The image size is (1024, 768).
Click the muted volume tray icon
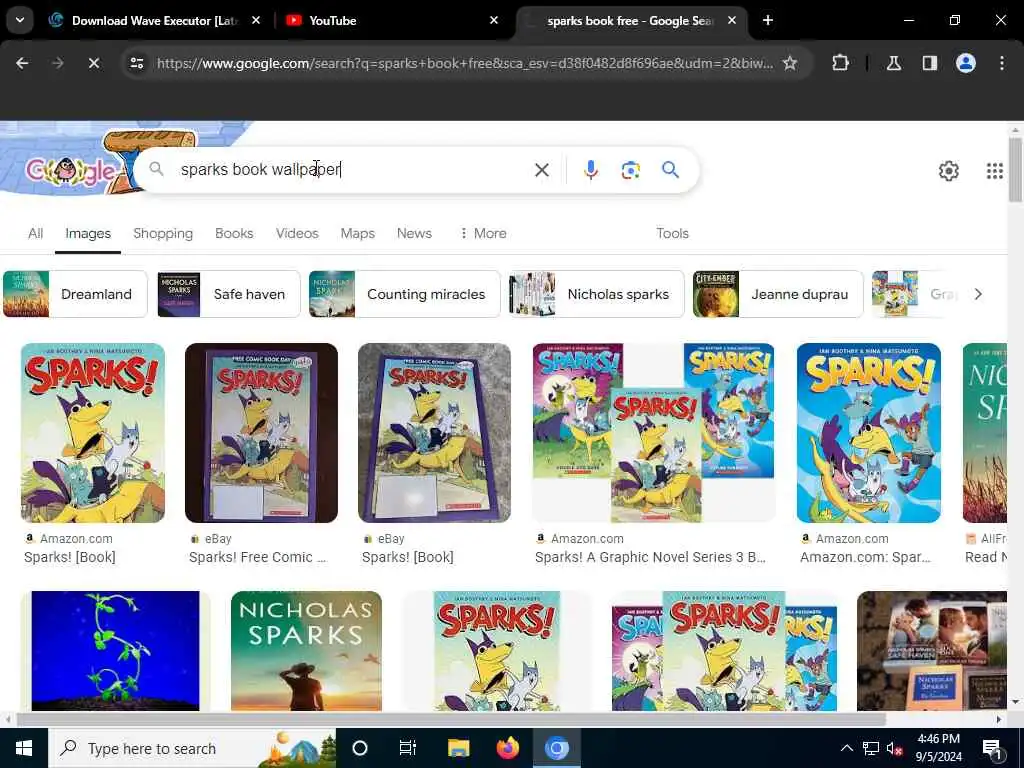895,748
